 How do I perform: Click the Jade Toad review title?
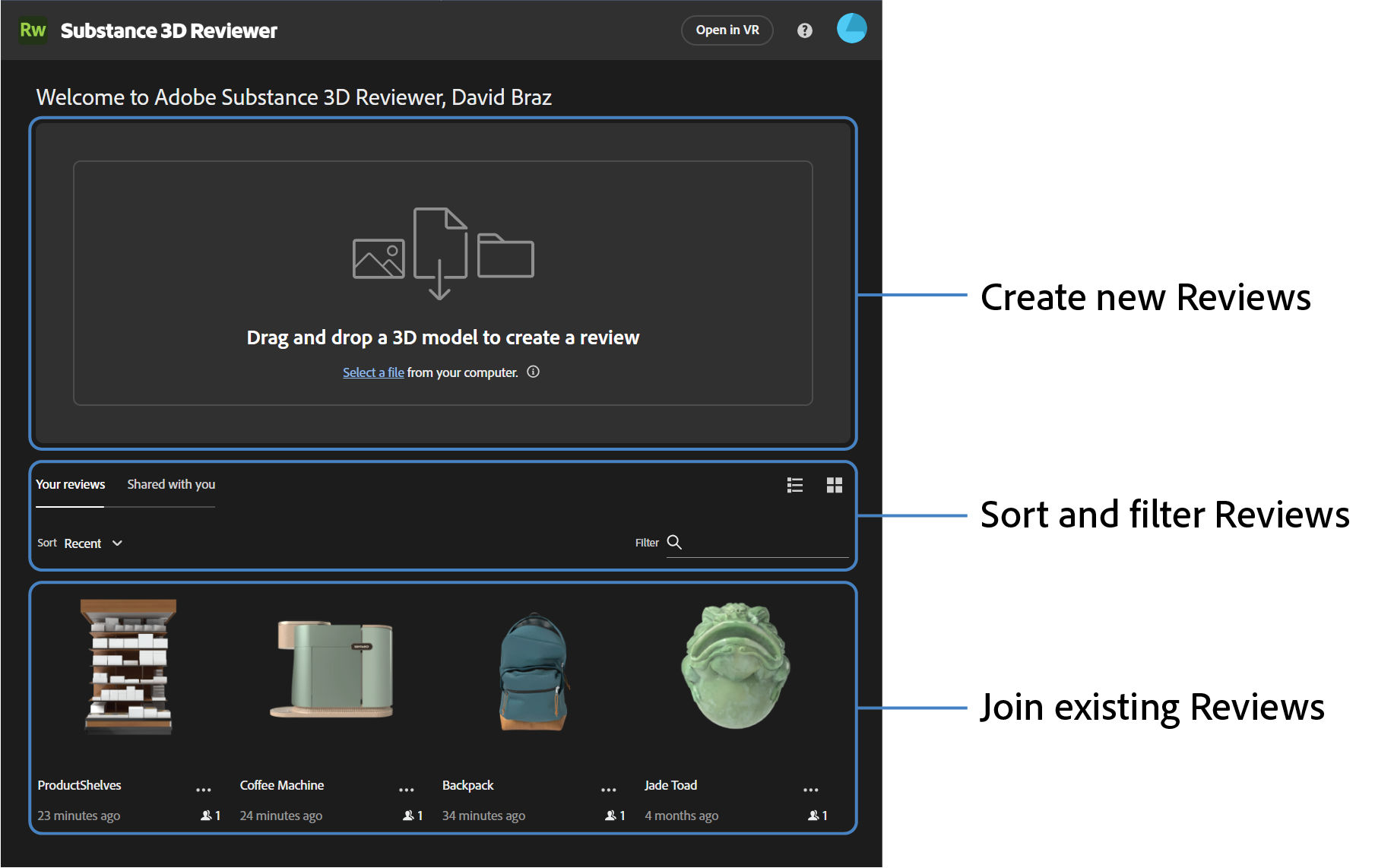tap(670, 785)
